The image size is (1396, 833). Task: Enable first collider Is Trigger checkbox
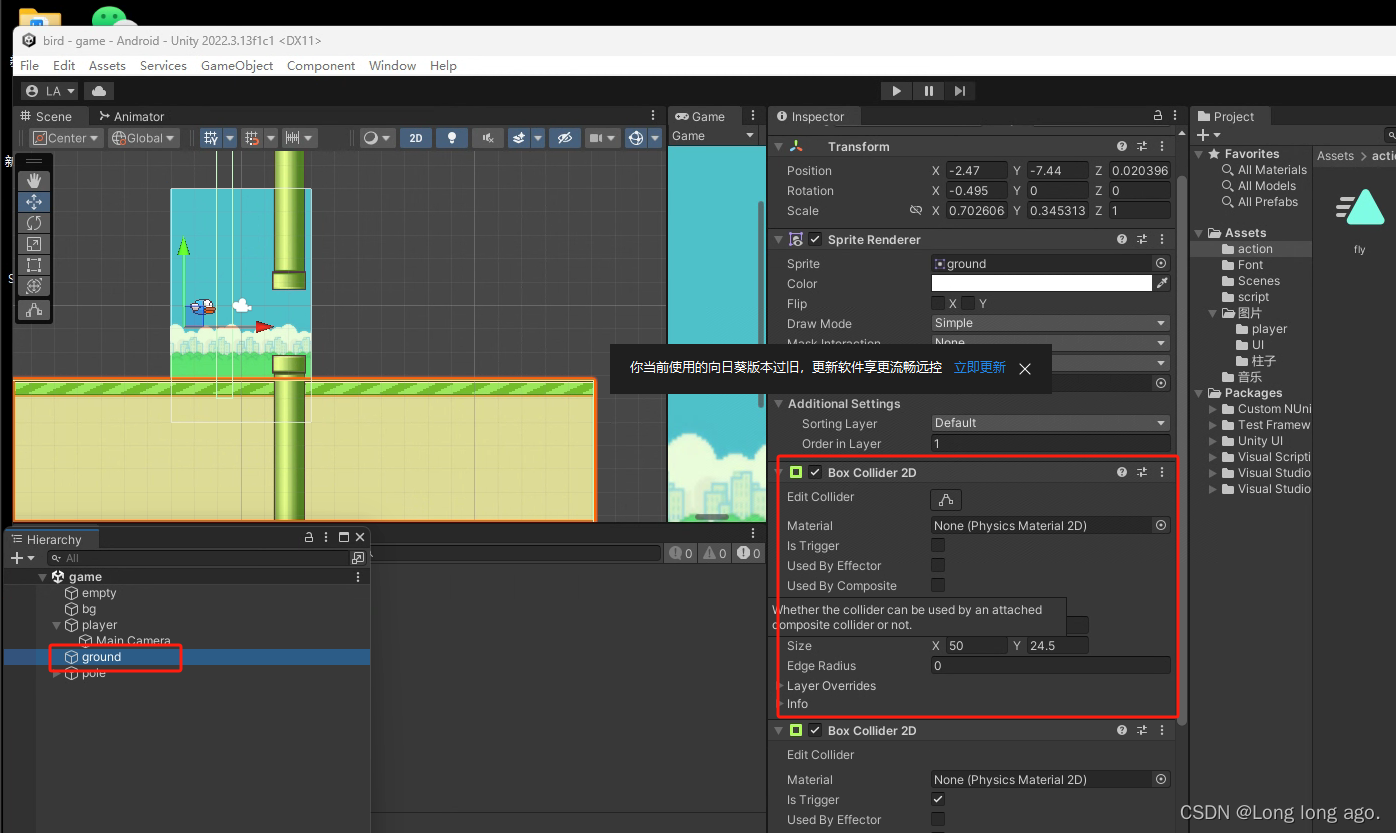coord(938,545)
